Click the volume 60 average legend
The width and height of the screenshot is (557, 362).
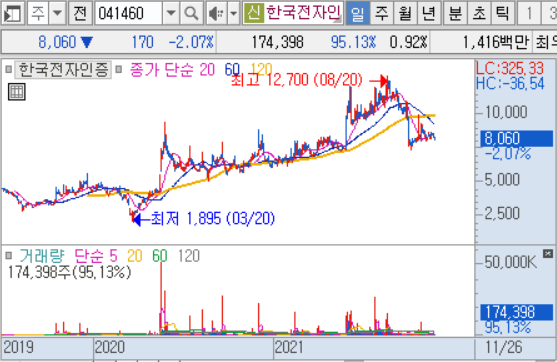click(x=160, y=256)
